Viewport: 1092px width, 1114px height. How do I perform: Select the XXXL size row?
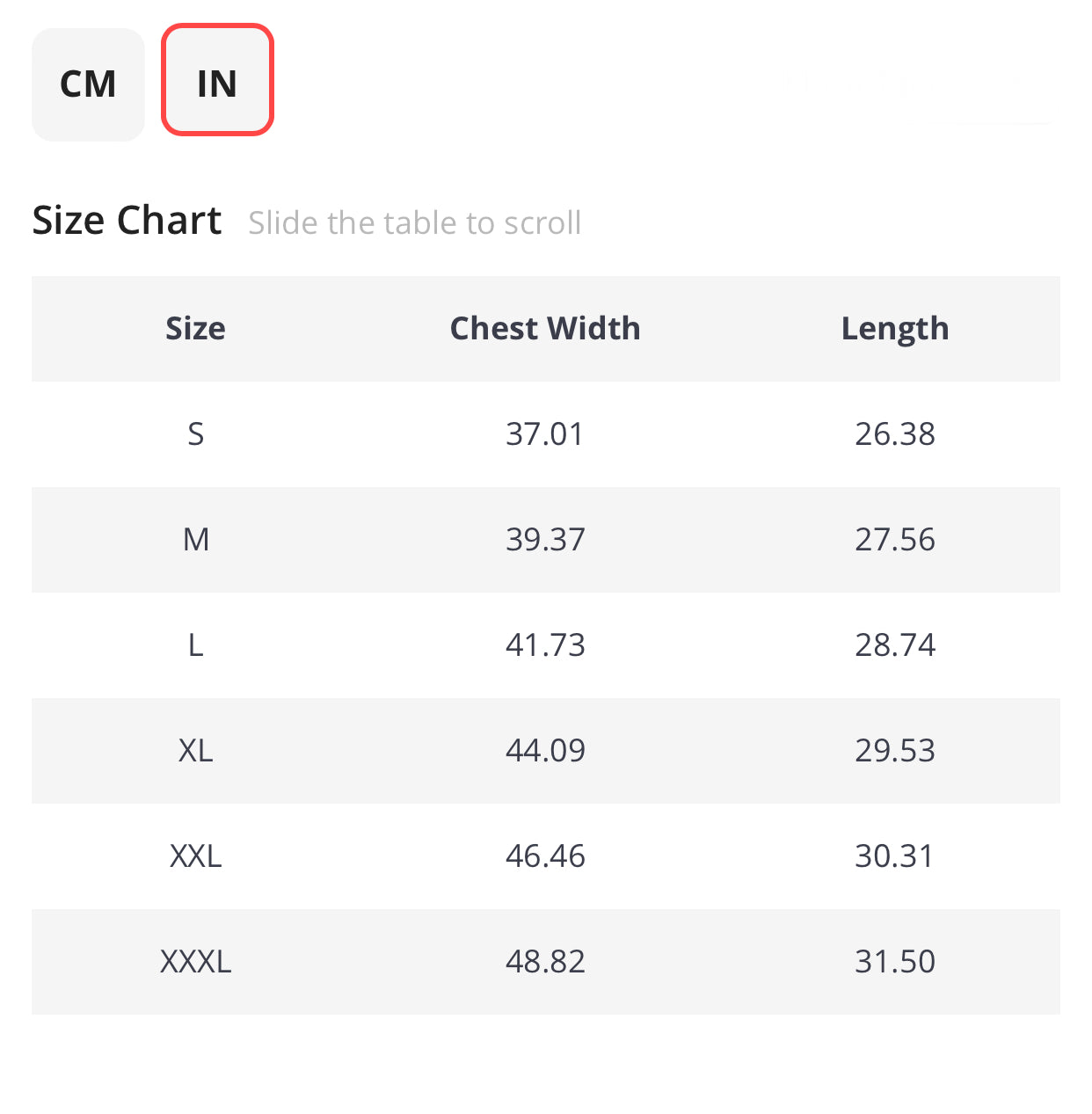click(x=195, y=962)
